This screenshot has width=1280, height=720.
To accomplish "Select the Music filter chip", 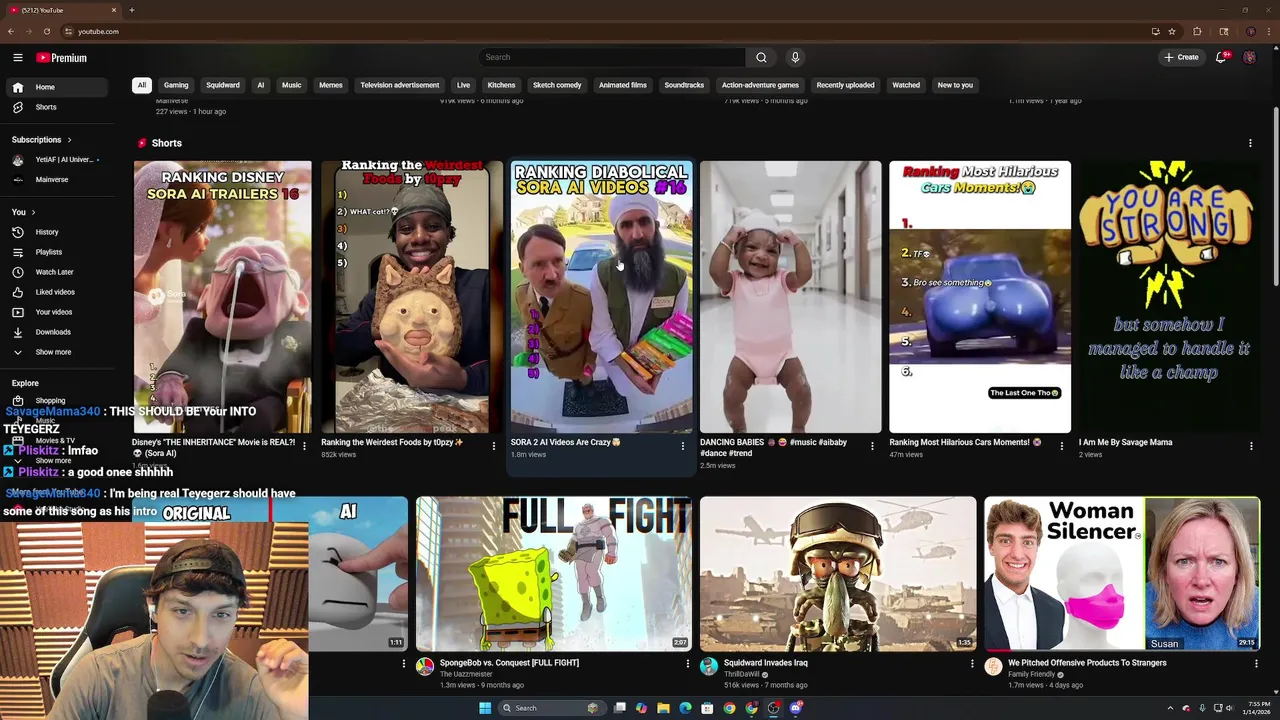I will [291, 85].
